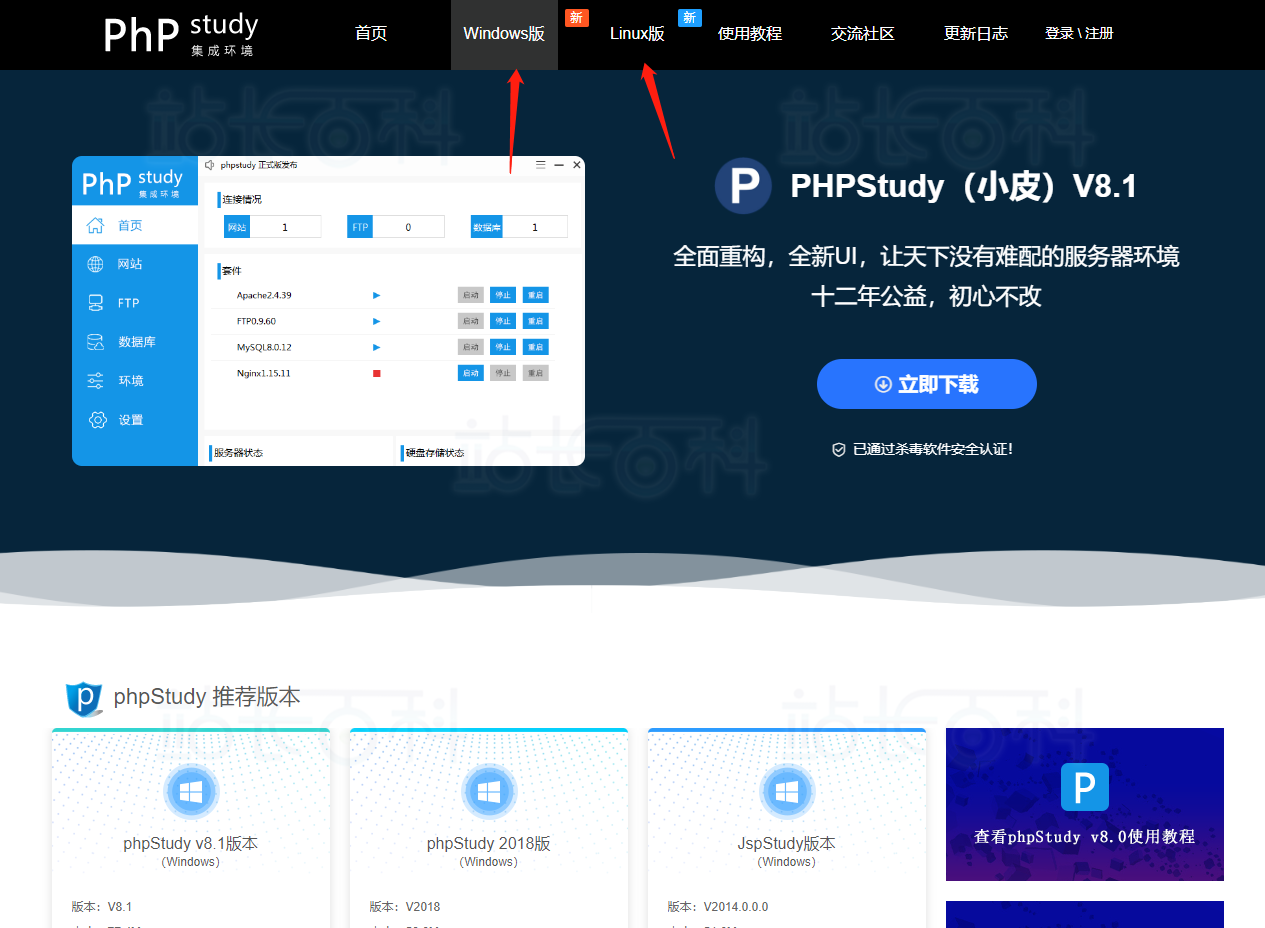Click 版本：V2014.0.0.0 text on JspStudy card
Viewport: 1265px width, 928px height.
[718, 907]
